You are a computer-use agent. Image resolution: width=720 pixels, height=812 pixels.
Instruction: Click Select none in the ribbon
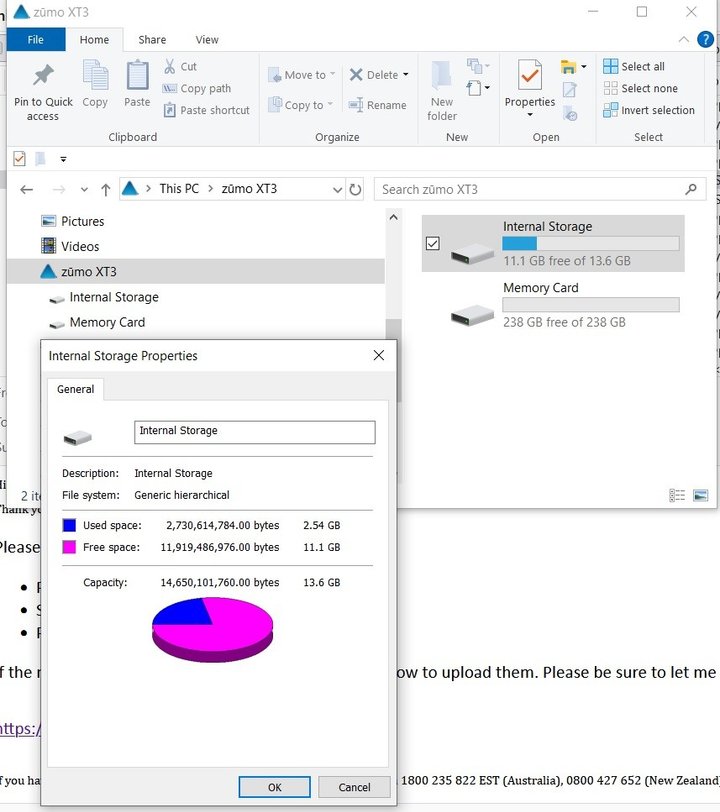tap(640, 88)
